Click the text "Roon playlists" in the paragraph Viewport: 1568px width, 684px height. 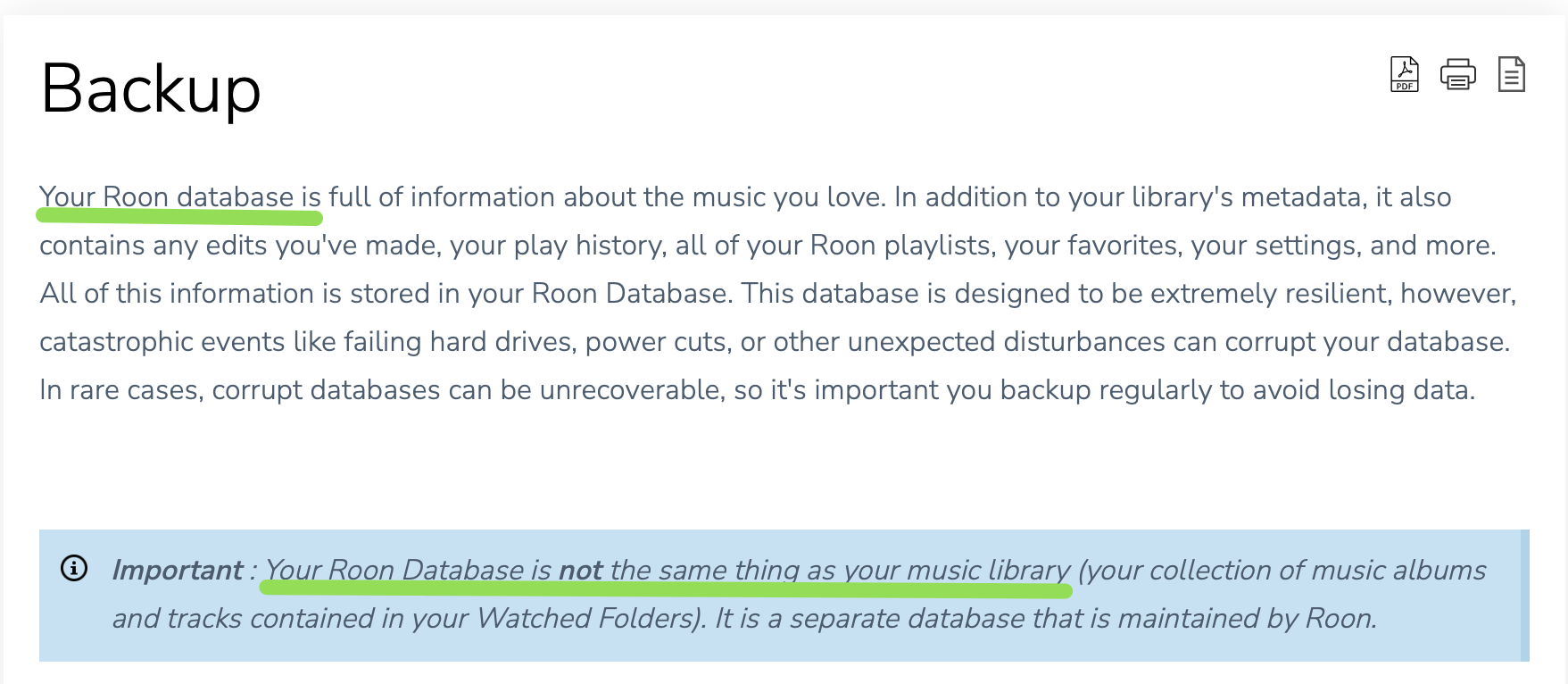pos(900,246)
